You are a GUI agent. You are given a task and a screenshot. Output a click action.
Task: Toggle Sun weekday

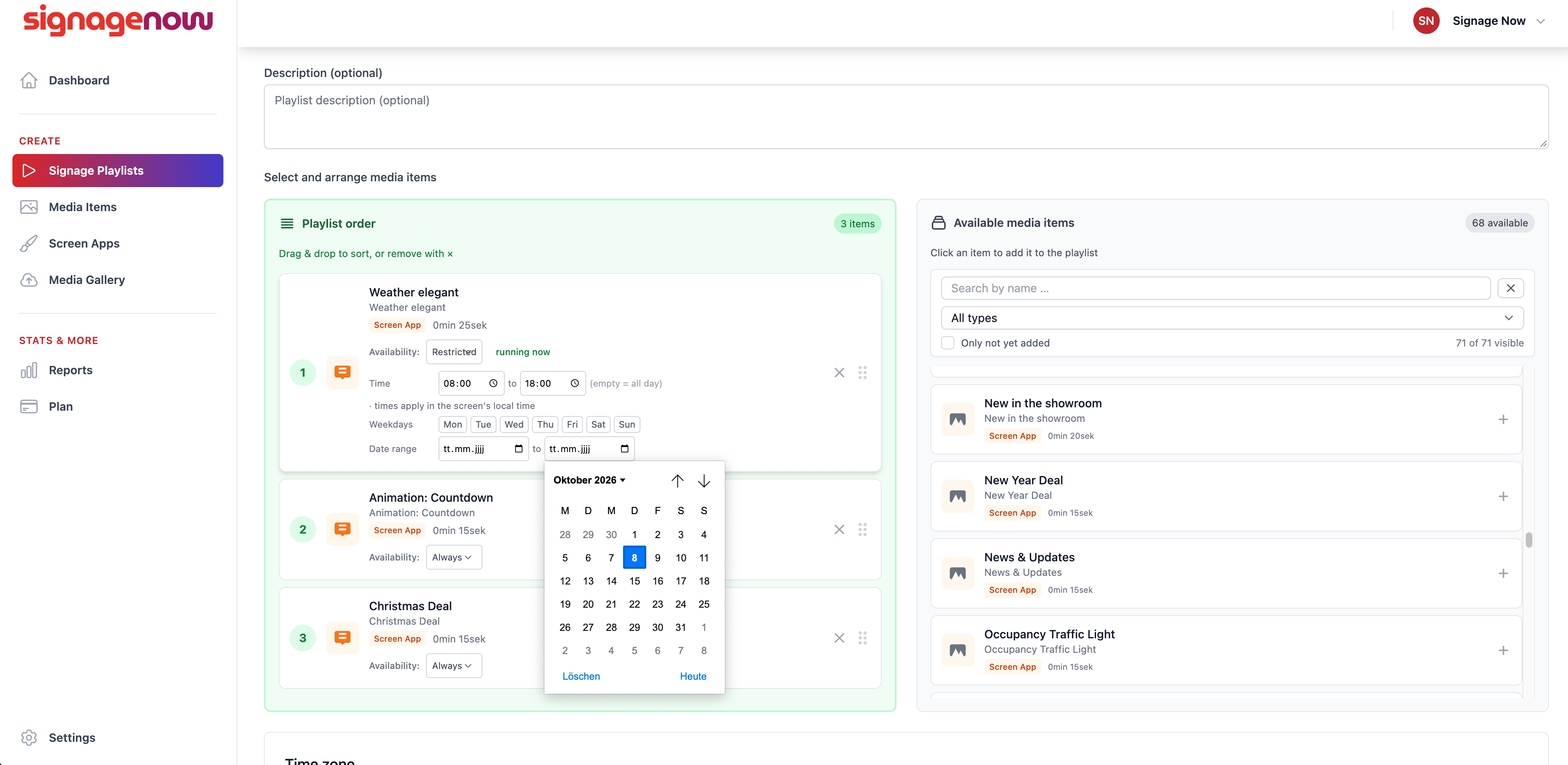point(626,425)
